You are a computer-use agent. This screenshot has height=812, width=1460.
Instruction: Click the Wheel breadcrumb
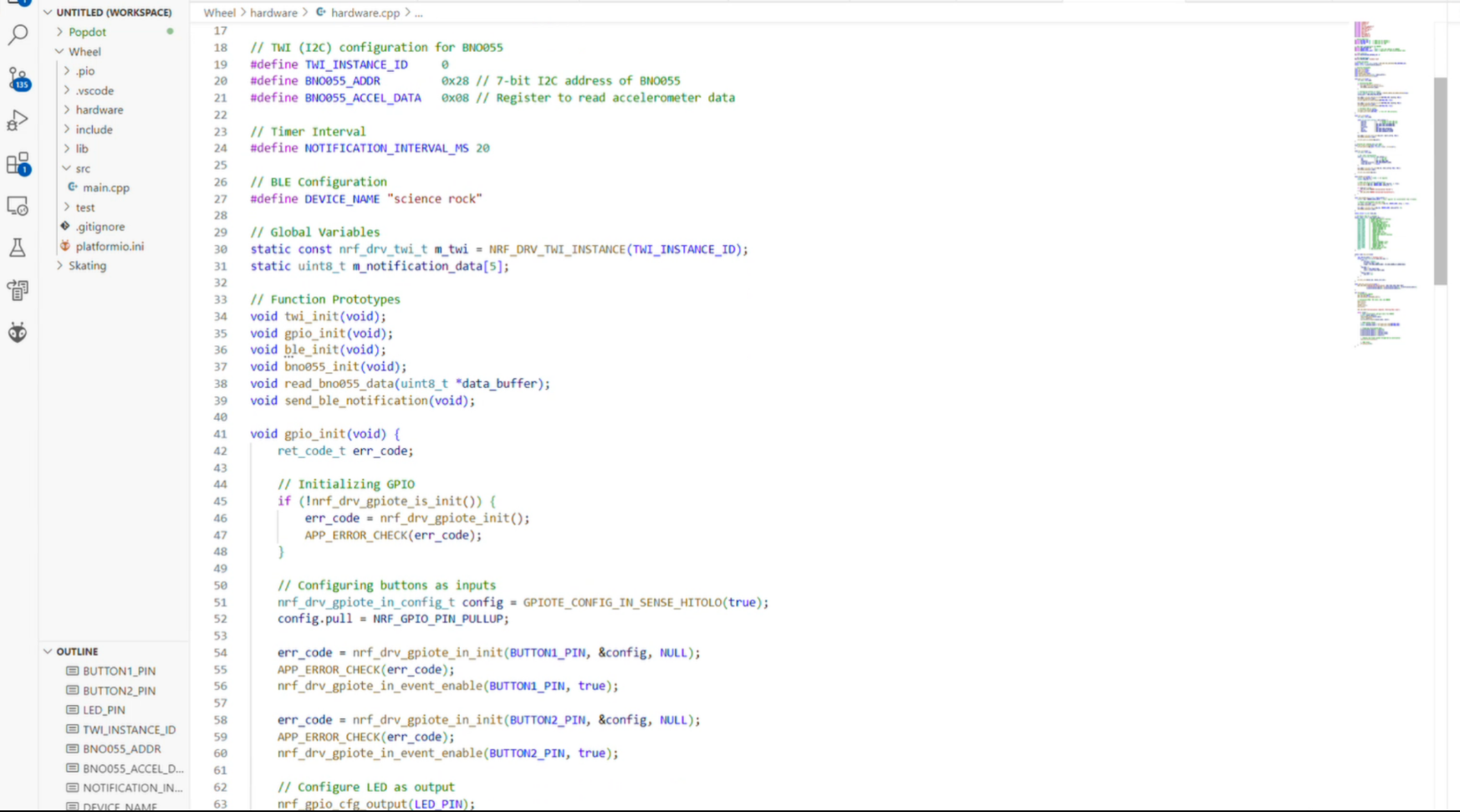(x=220, y=13)
